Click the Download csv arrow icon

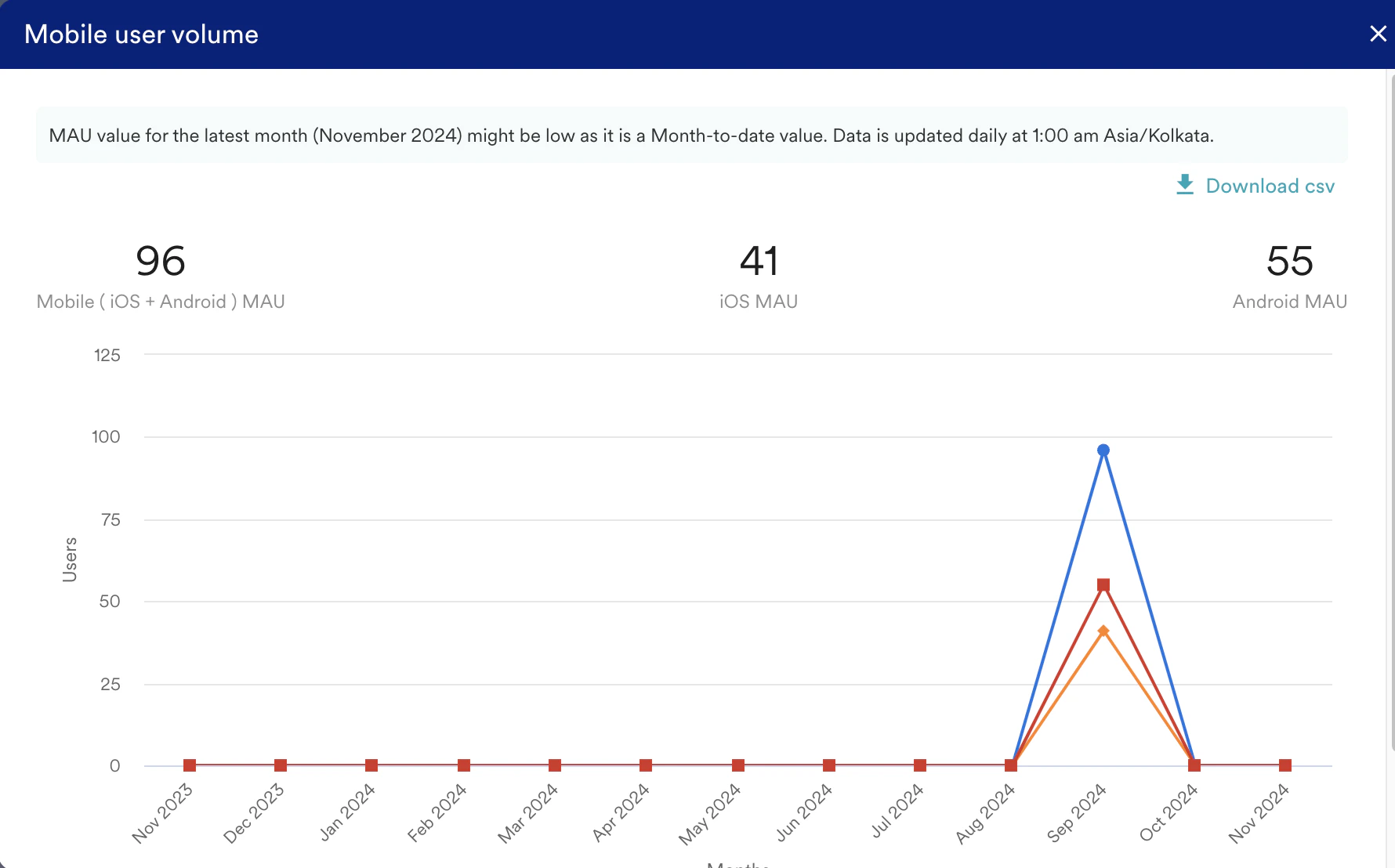click(1184, 185)
